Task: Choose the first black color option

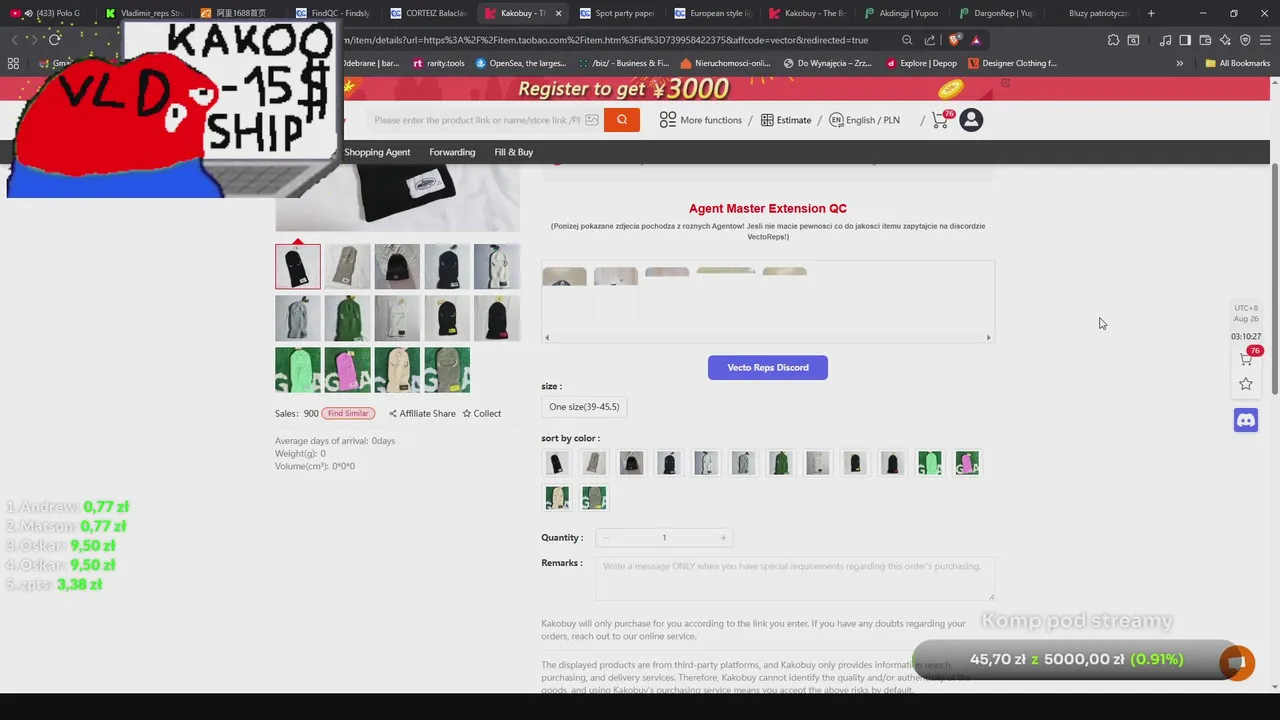Action: [x=557, y=463]
